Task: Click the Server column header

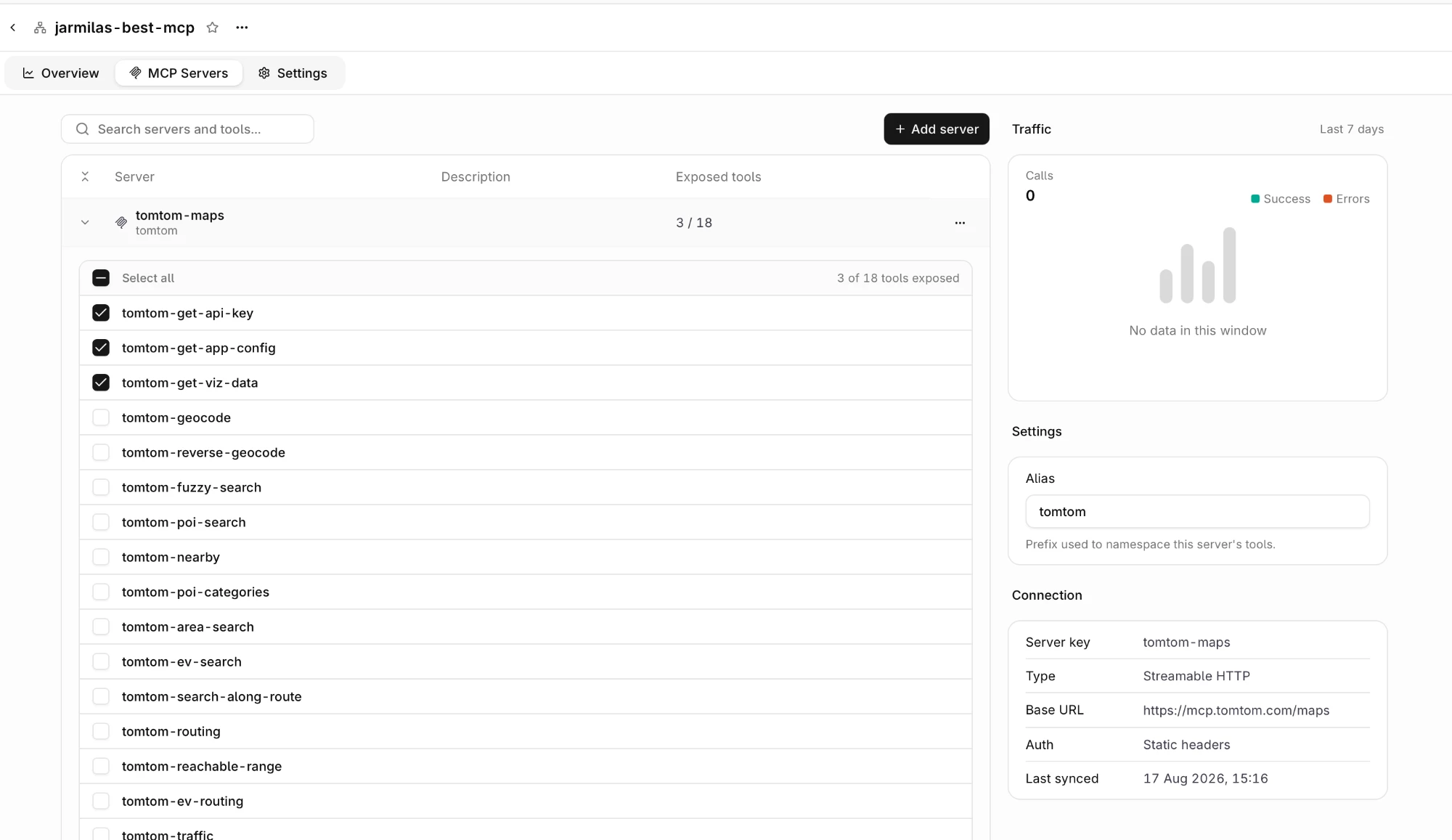Action: 134,177
